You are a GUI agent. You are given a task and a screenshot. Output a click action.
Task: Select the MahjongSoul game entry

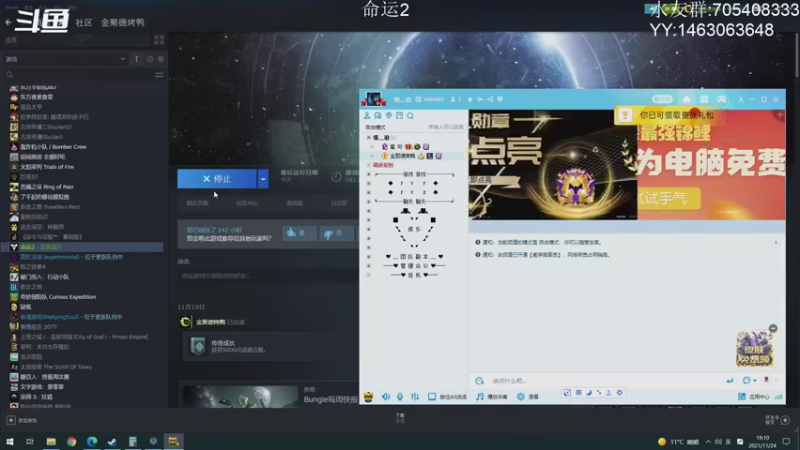pos(71,317)
